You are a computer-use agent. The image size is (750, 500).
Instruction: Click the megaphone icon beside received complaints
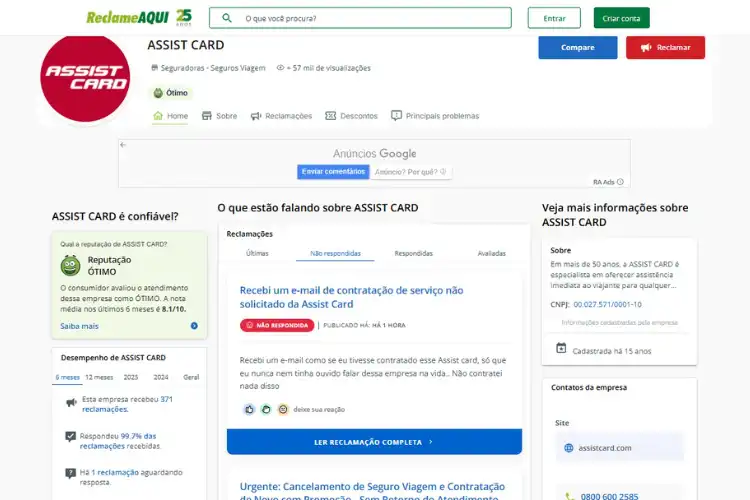[71, 402]
